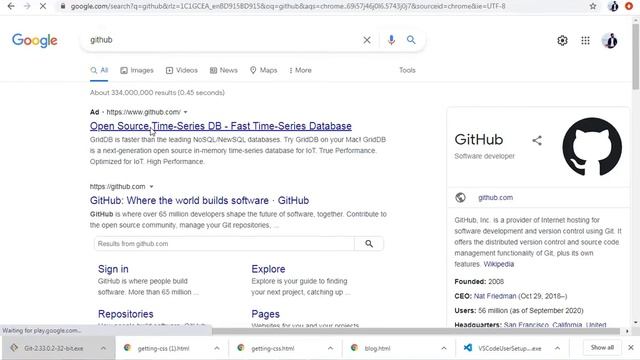Click the vertical page scrollbar

click(x=636, y=57)
